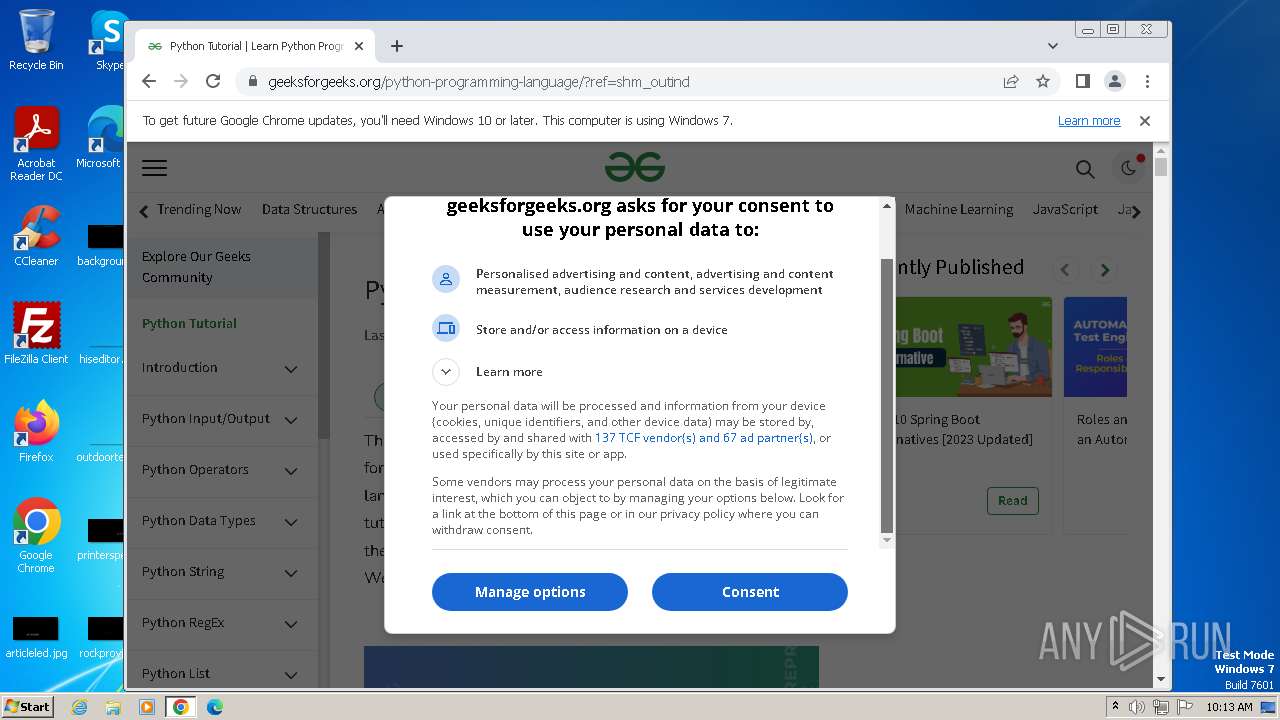Open a new tab with plus button
The image size is (1280, 720).
coord(397,46)
